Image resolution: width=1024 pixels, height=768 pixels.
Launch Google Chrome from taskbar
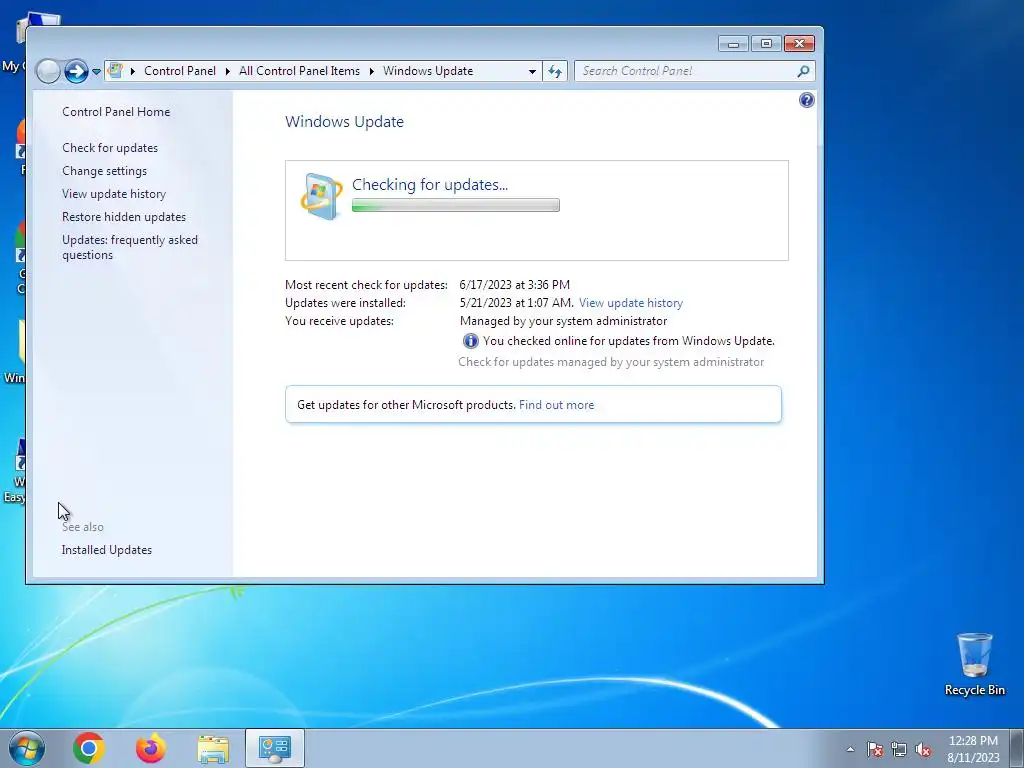(x=89, y=748)
